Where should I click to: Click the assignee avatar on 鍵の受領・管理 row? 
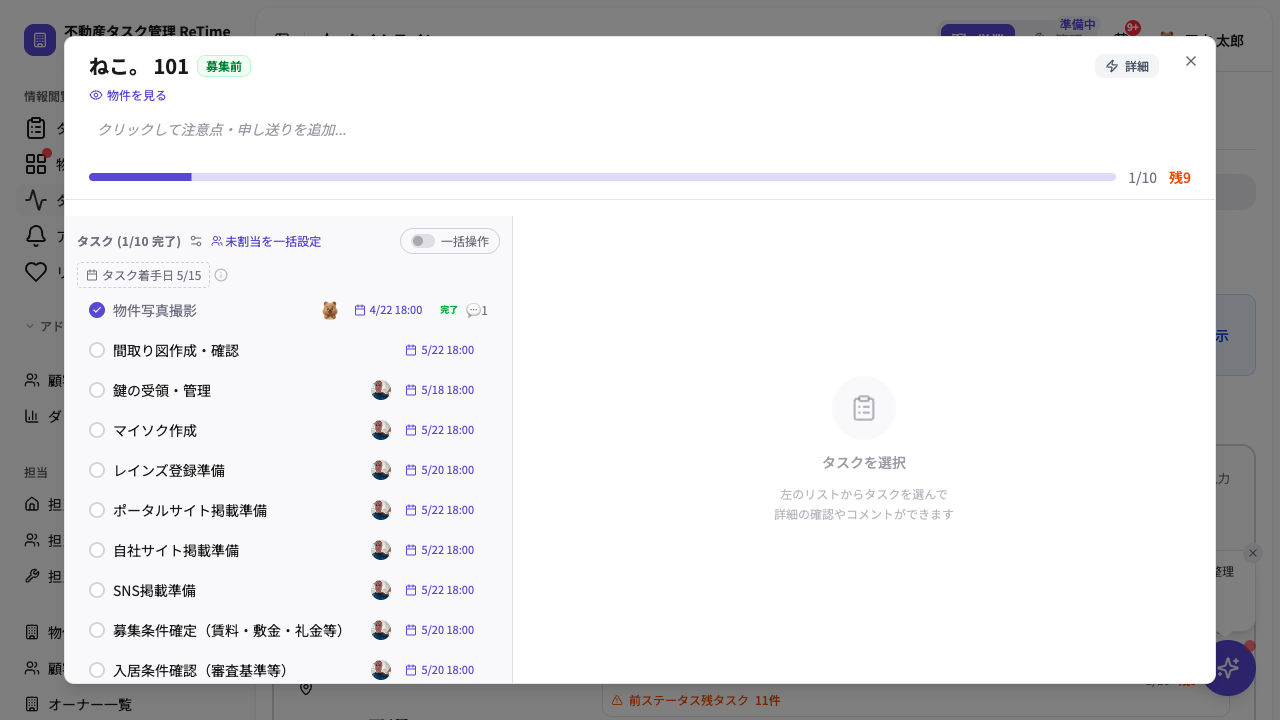(x=381, y=390)
